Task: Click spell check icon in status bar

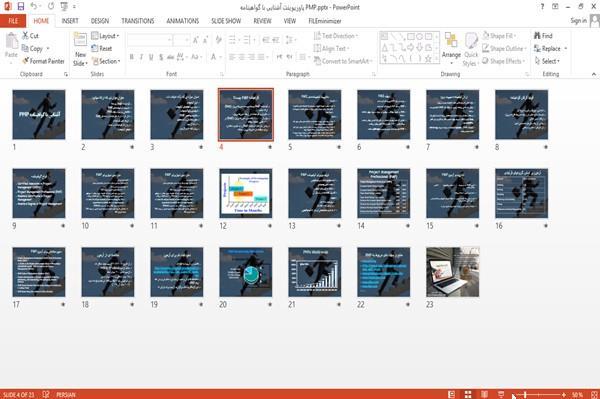Action: click(46, 394)
